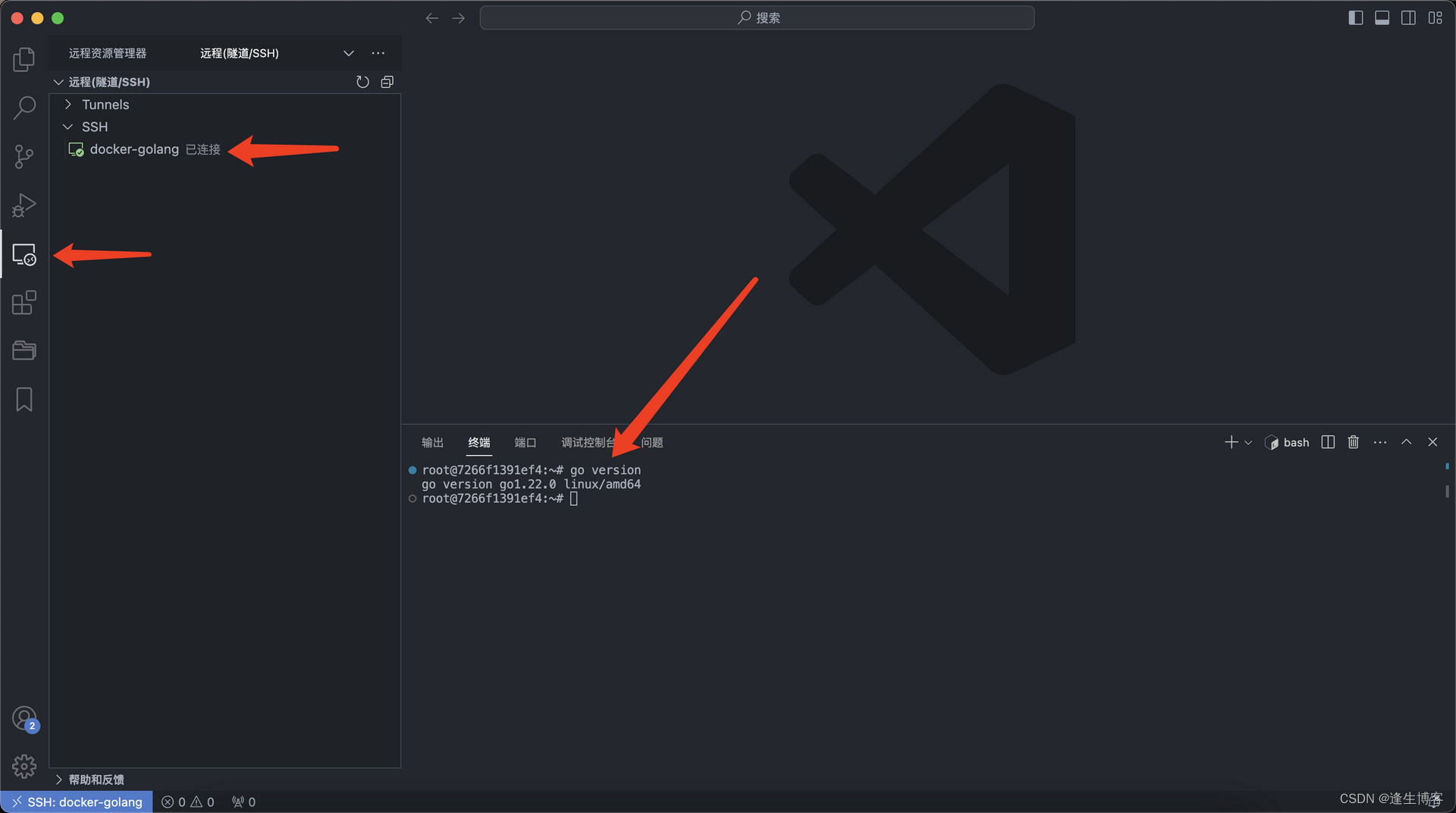Click terminal scrollbar
The height and width of the screenshot is (813, 1456).
coord(1447,491)
